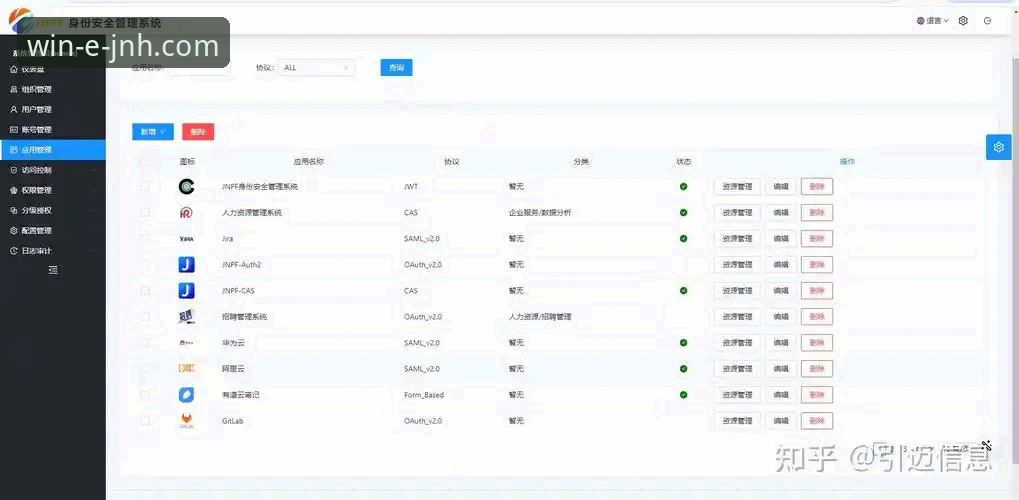The image size is (1019, 500).
Task: Click the red 删除 button above table
Action: click(x=198, y=132)
